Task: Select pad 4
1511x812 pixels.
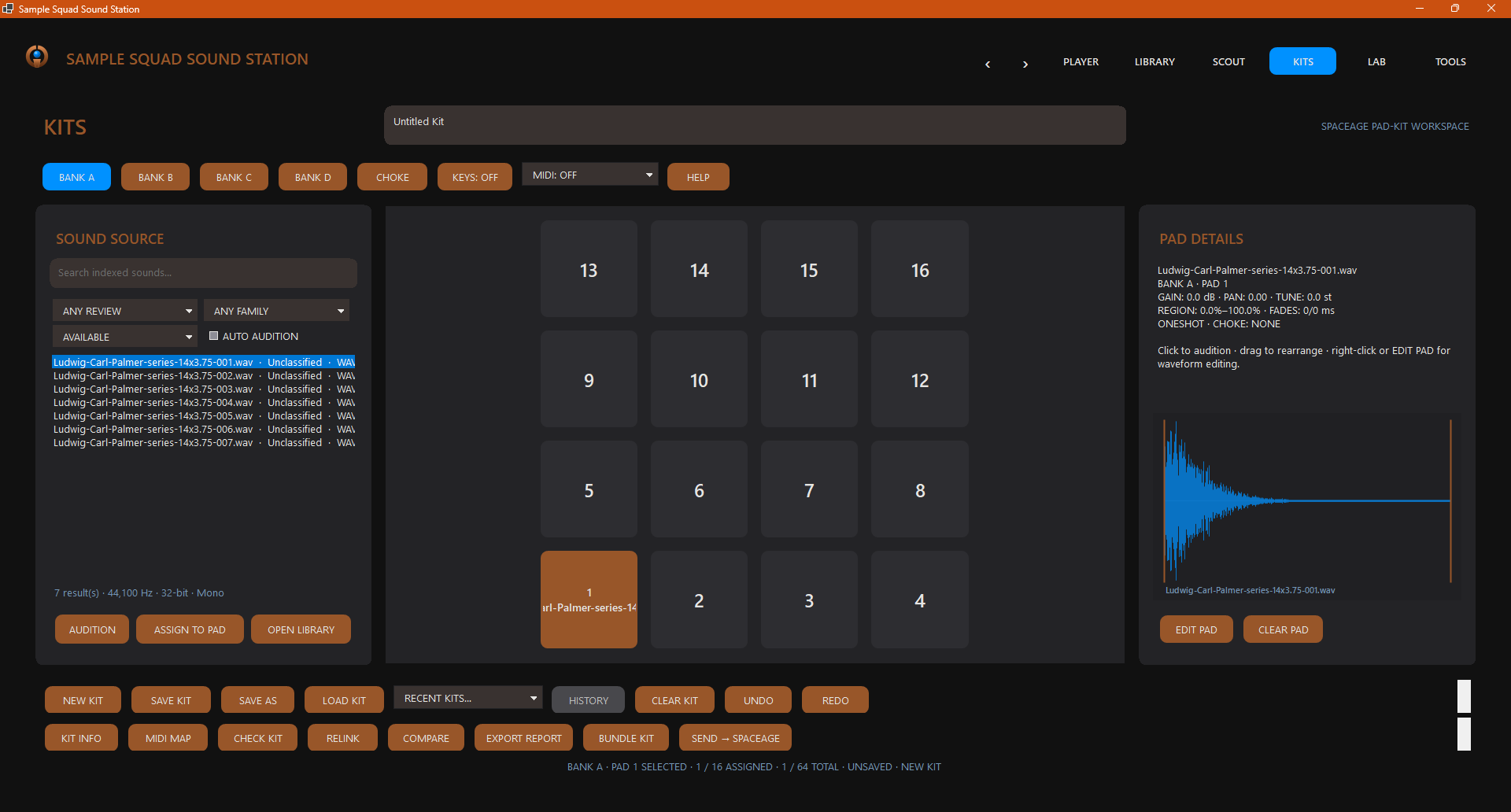Action: coord(920,600)
